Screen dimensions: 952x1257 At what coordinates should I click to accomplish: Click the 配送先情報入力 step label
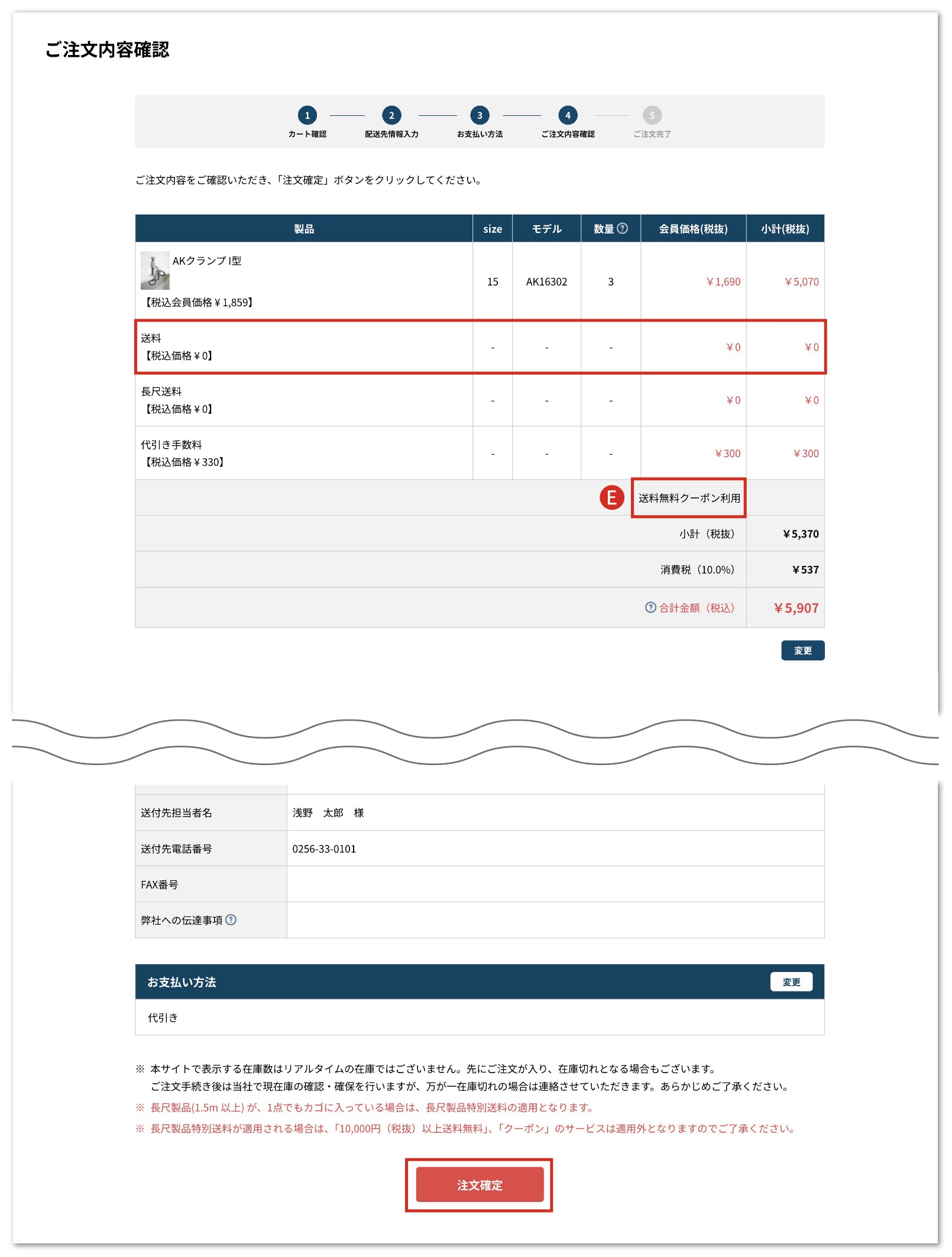[x=391, y=134]
